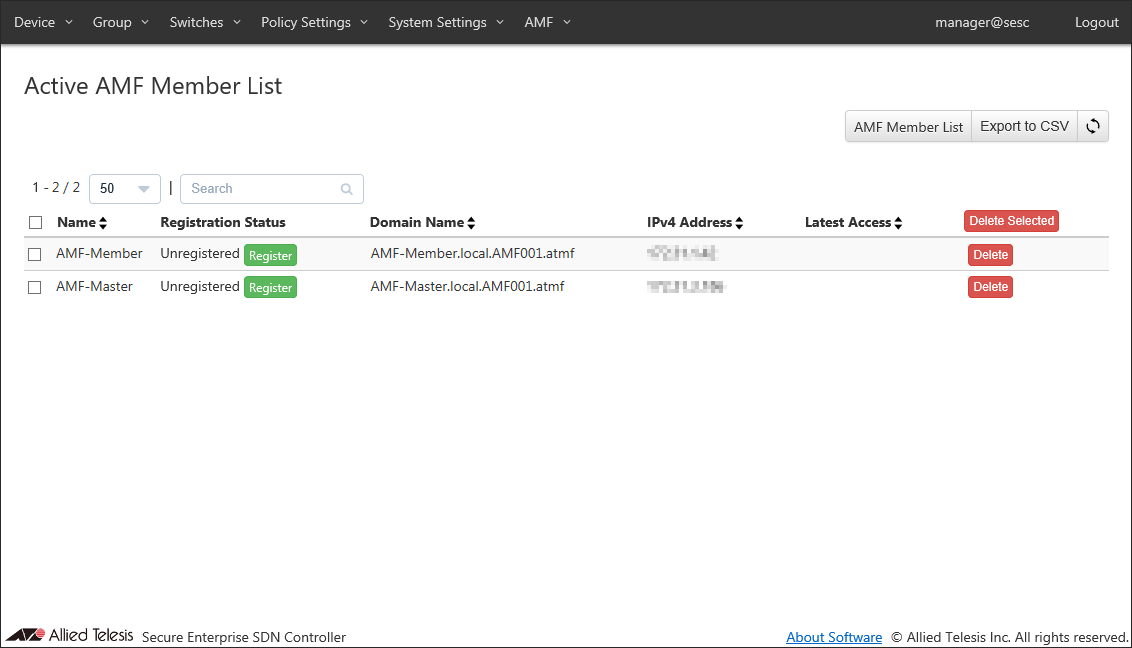Sort by Latest Access using its sort arrows
The height and width of the screenshot is (648, 1132).
[898, 223]
